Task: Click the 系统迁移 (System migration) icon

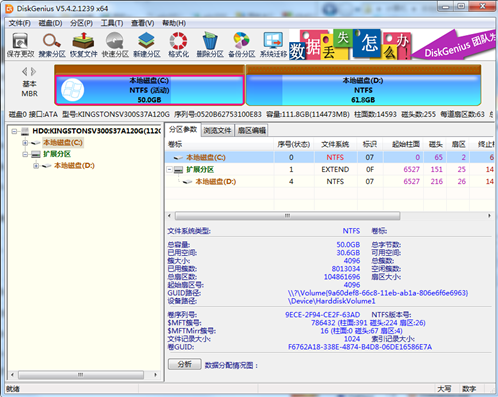Action: (x=273, y=45)
